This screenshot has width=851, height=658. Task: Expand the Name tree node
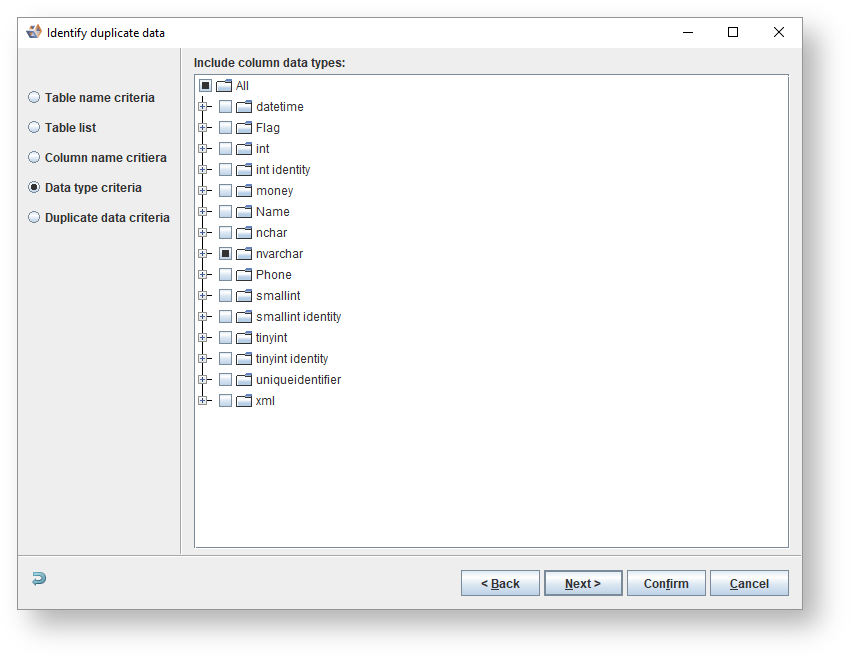point(202,212)
